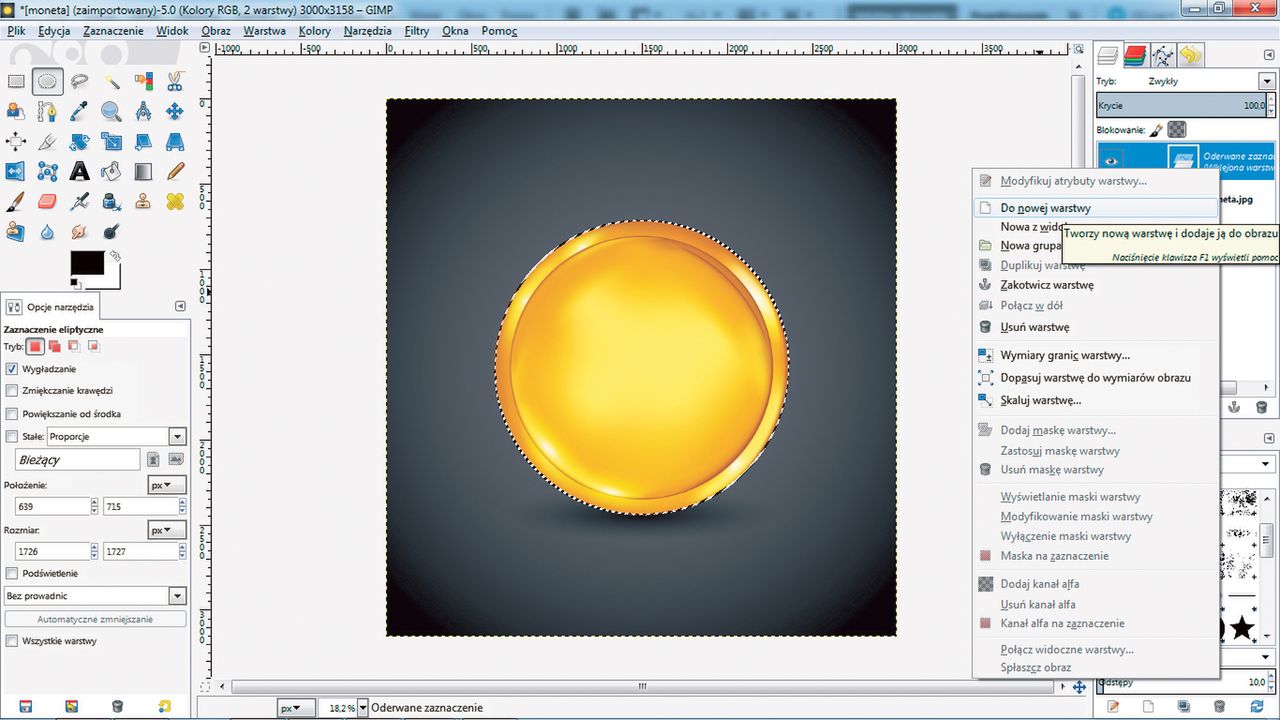Open the Bez prowadnic dropdown
The width and height of the screenshot is (1280, 720).
(x=95, y=595)
